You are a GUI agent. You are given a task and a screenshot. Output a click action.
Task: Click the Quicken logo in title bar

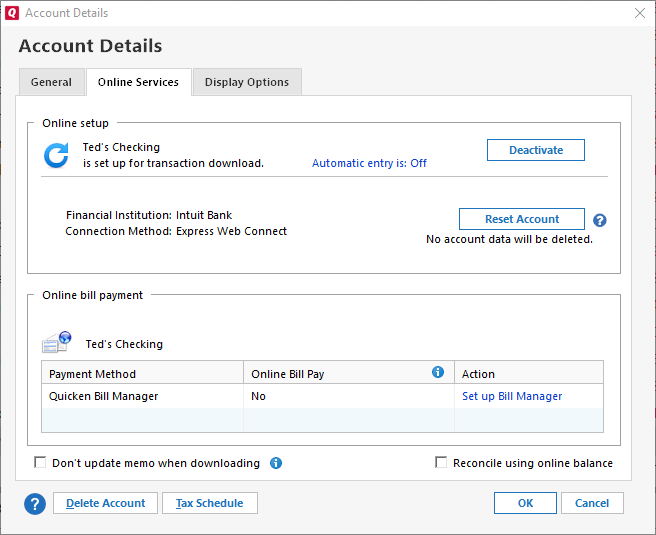point(12,13)
